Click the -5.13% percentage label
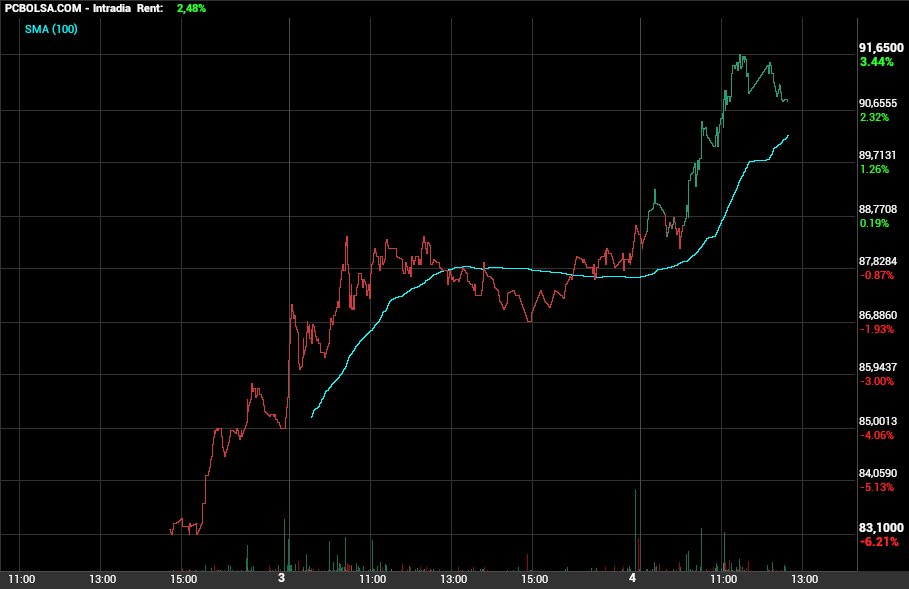909x589 pixels. point(877,488)
